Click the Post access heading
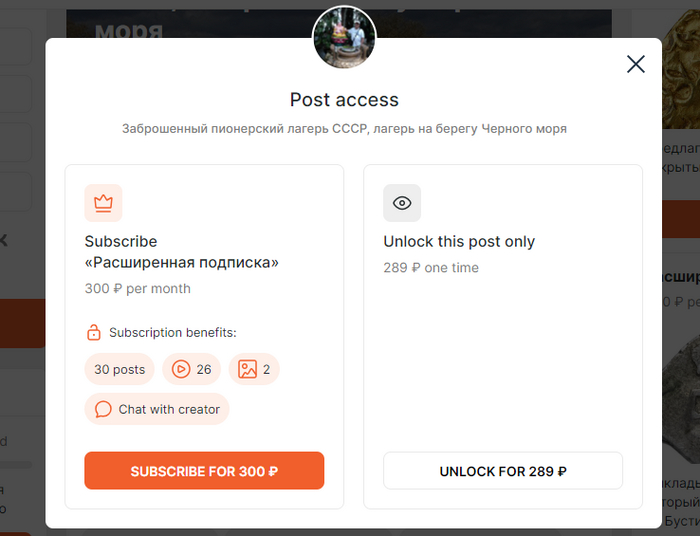Screen dimensions: 700x536 pyautogui.click(x=344, y=100)
